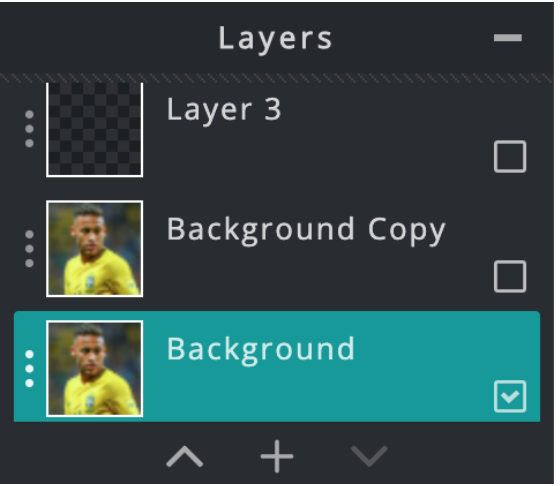Image resolution: width=560 pixels, height=486 pixels.
Task: Add a new layer with plus icon
Action: 277,456
